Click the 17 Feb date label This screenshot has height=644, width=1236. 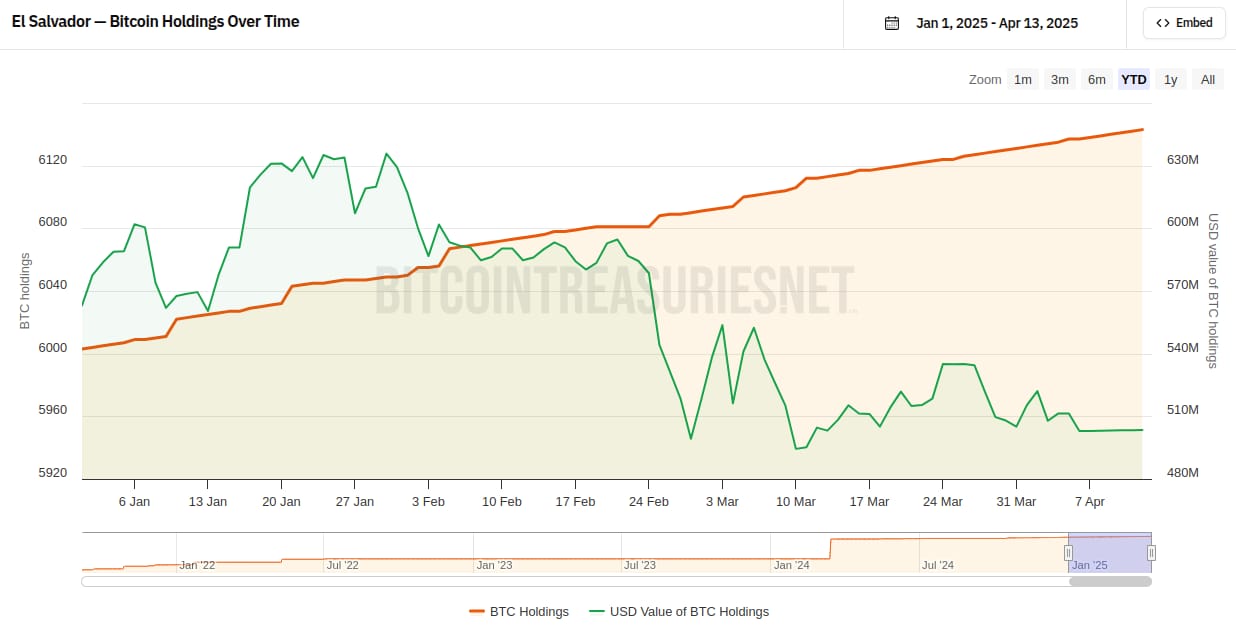(575, 501)
